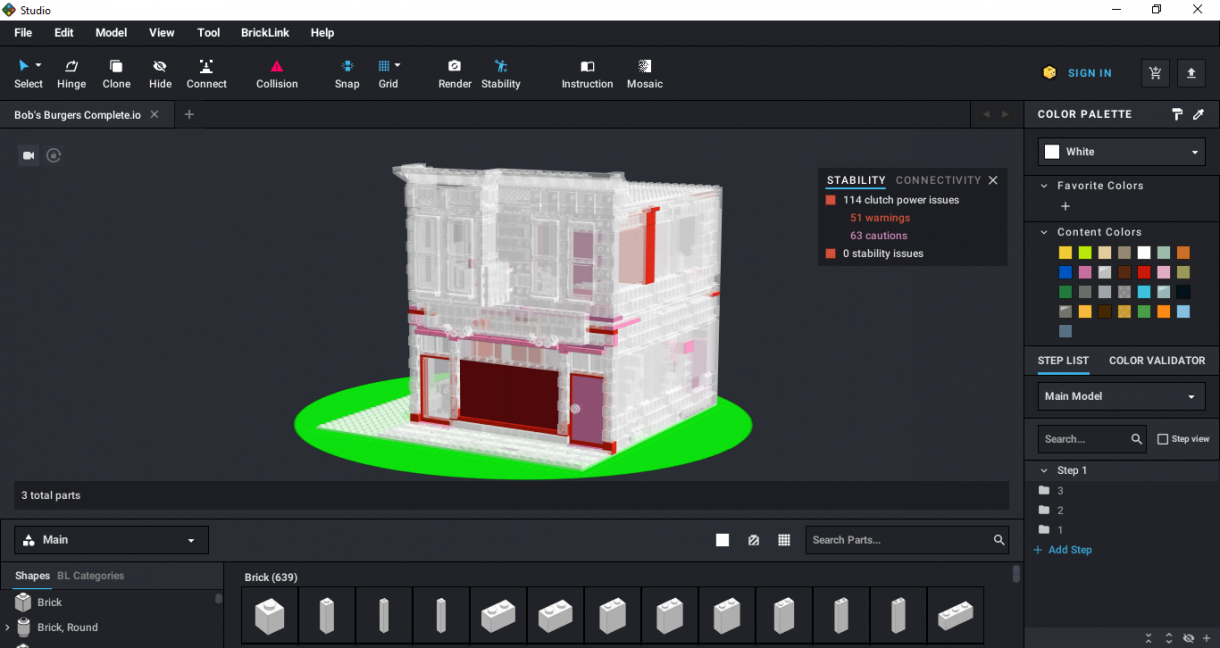Image resolution: width=1220 pixels, height=648 pixels.
Task: Pick the bright blue content color
Action: (x=1066, y=272)
